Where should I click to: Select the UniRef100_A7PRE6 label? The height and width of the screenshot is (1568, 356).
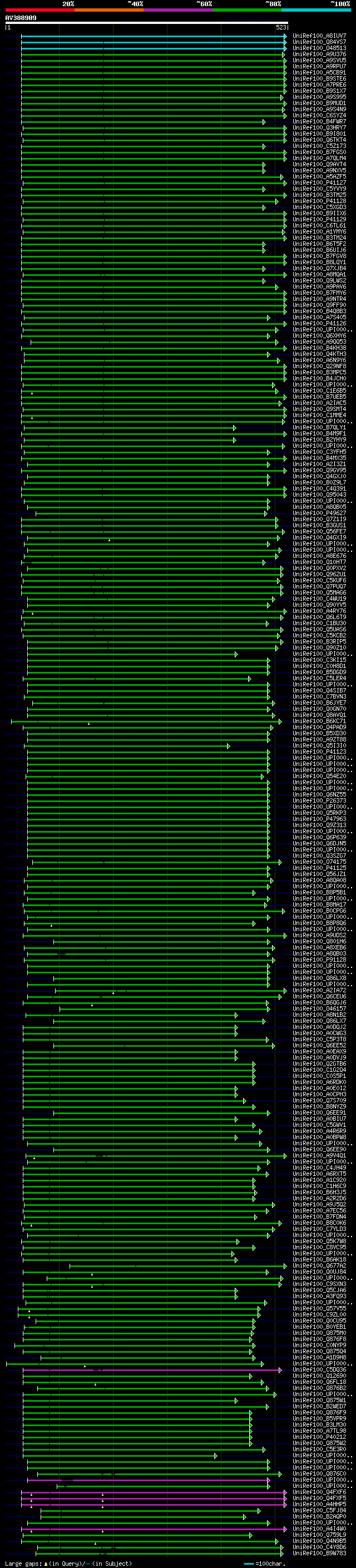[x=319, y=85]
